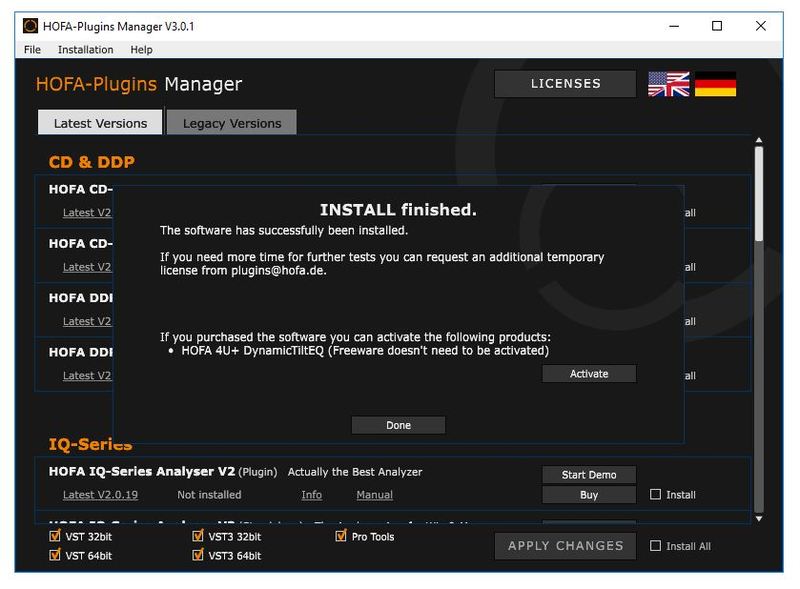Screen dimensions: 800x589
Task: Click the 'Not installed' status text
Action: (x=209, y=495)
